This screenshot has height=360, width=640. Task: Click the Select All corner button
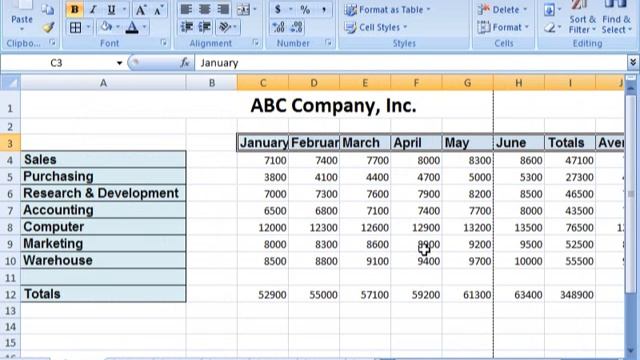10,83
